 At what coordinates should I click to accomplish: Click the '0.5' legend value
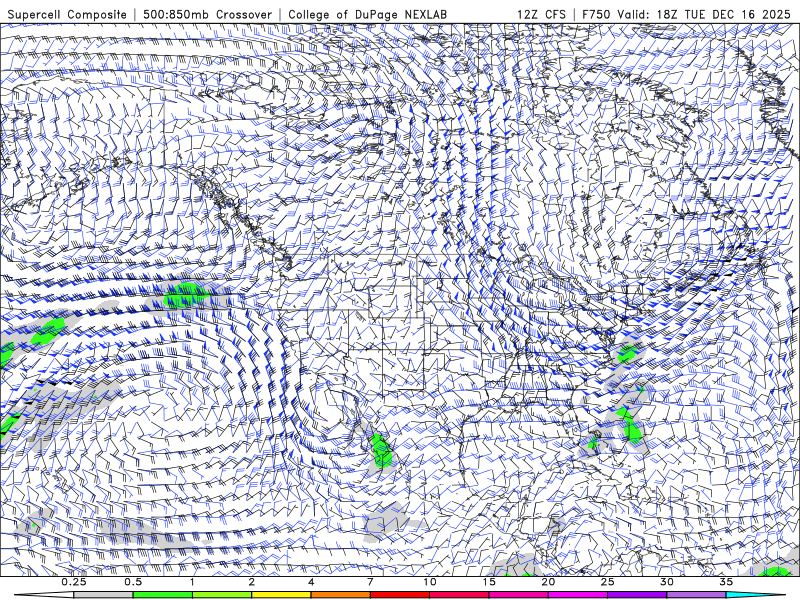point(133,582)
